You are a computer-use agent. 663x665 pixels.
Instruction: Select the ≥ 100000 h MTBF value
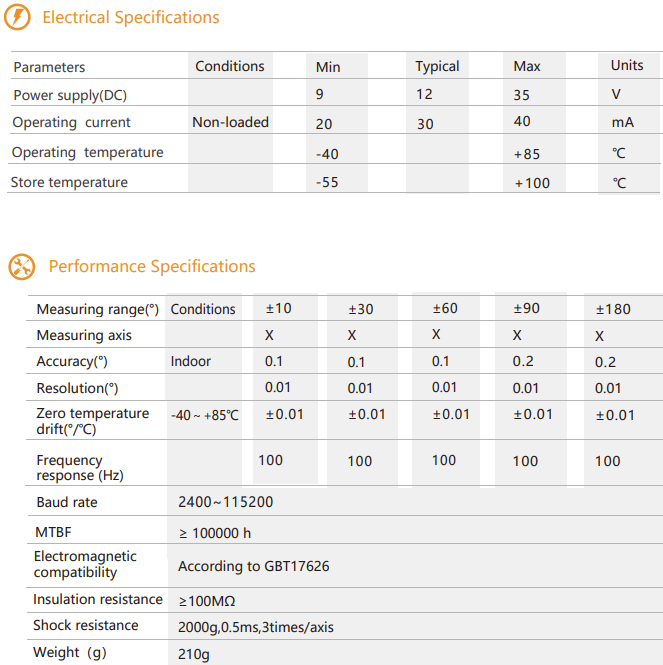tap(215, 533)
